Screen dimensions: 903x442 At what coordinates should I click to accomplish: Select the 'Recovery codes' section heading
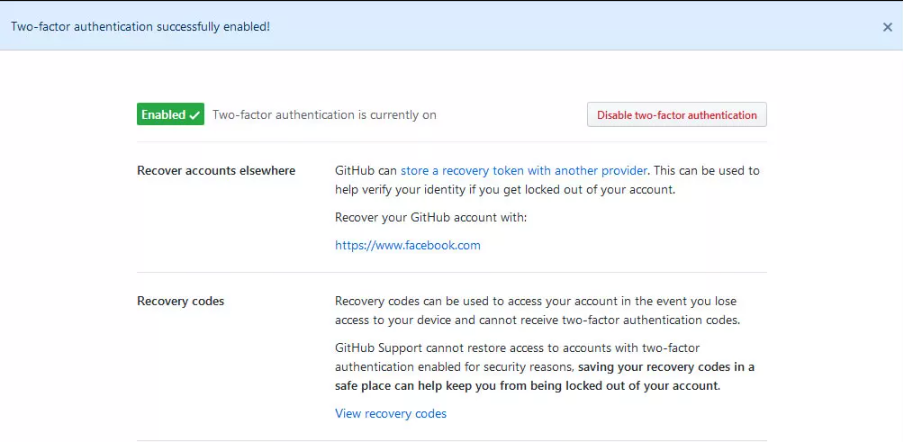(x=181, y=301)
